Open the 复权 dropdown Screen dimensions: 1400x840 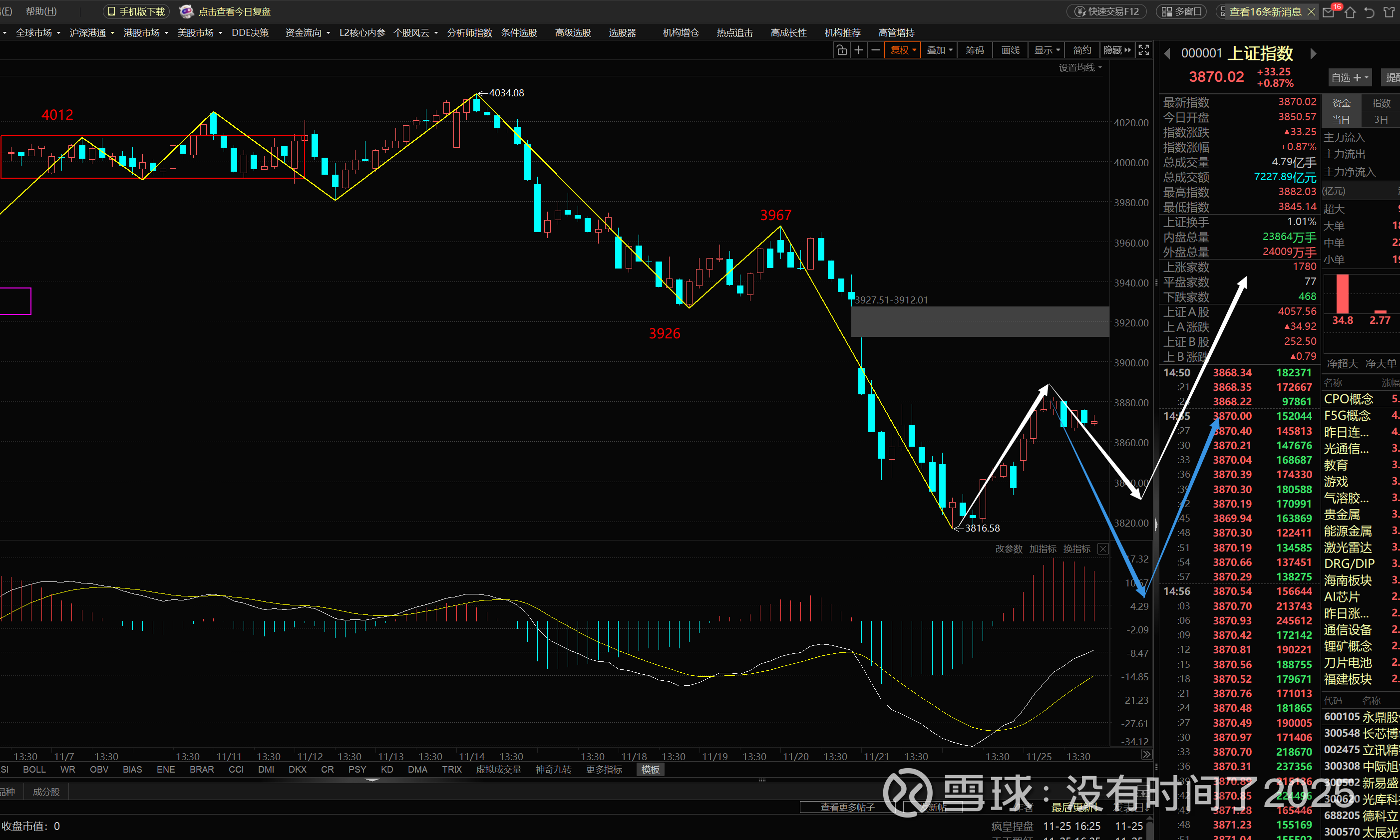[902, 50]
